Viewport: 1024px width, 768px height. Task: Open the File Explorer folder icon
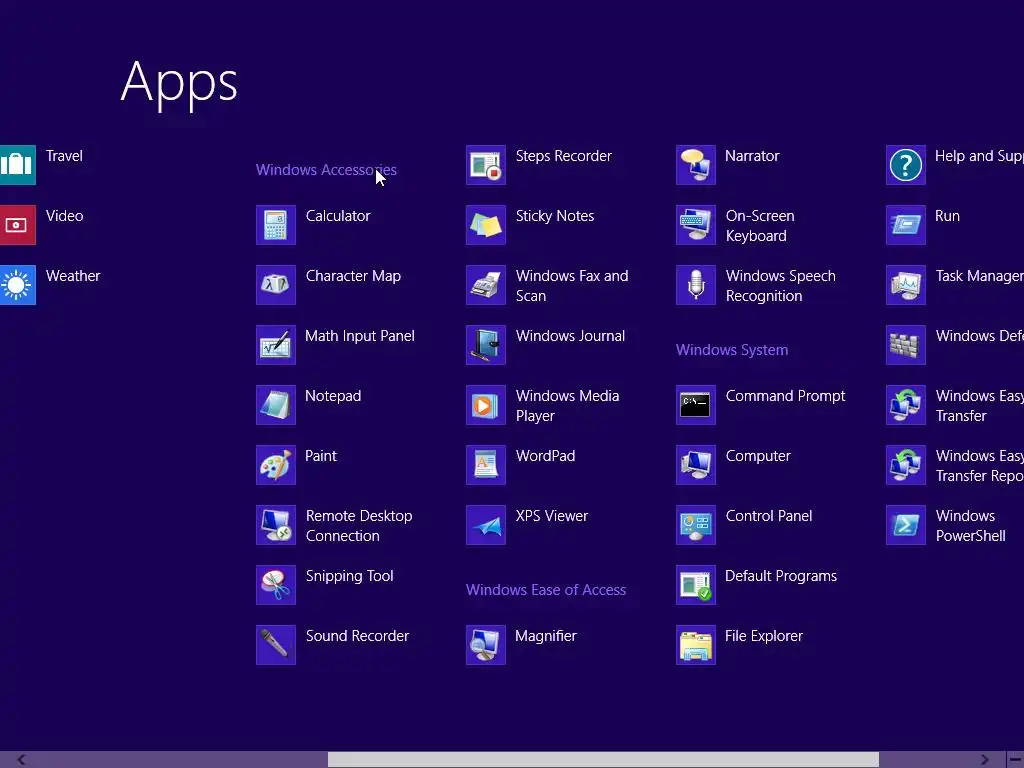click(x=696, y=645)
